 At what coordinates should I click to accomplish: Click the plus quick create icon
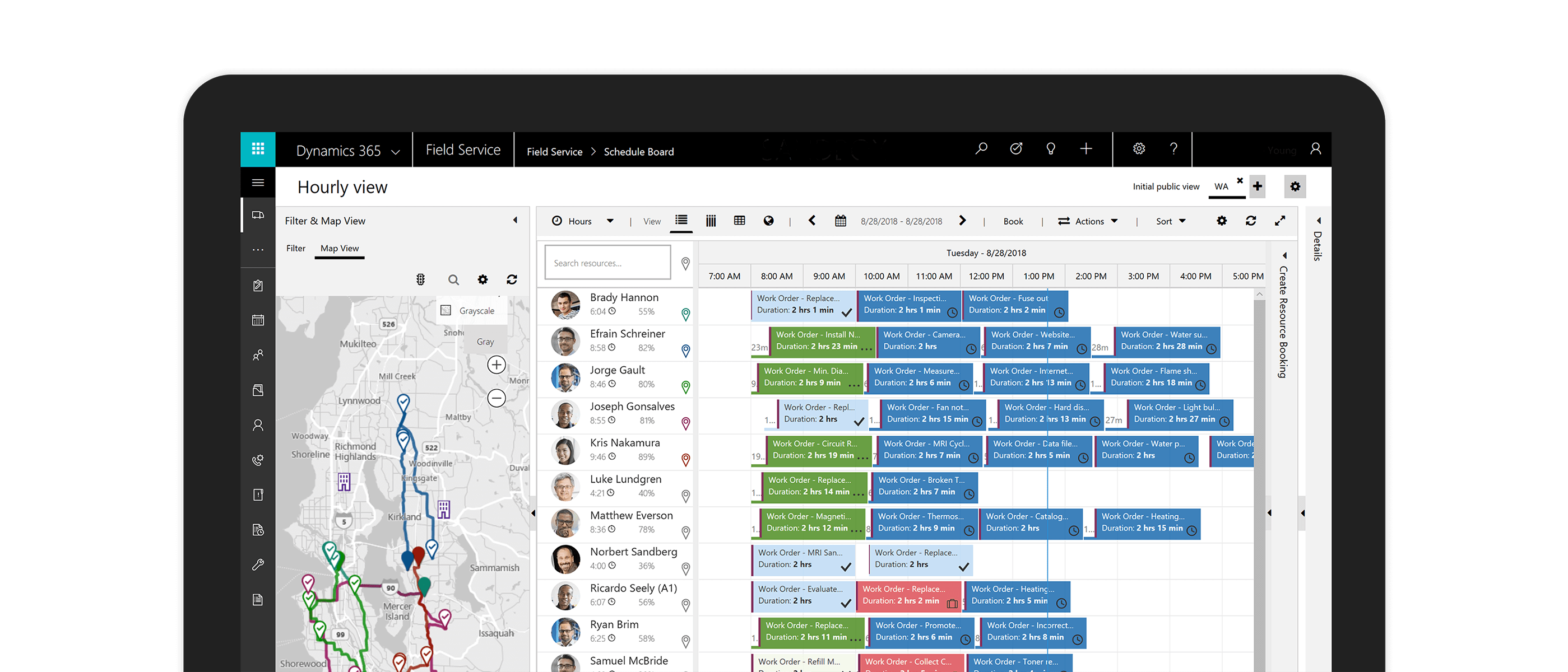click(1086, 149)
